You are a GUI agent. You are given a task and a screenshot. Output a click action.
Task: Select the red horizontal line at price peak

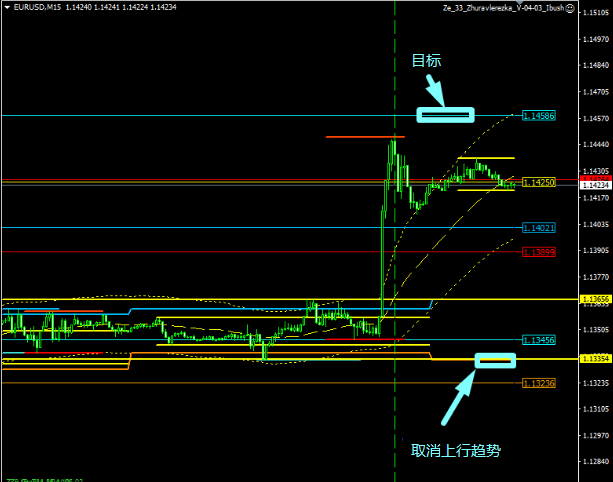click(364, 136)
